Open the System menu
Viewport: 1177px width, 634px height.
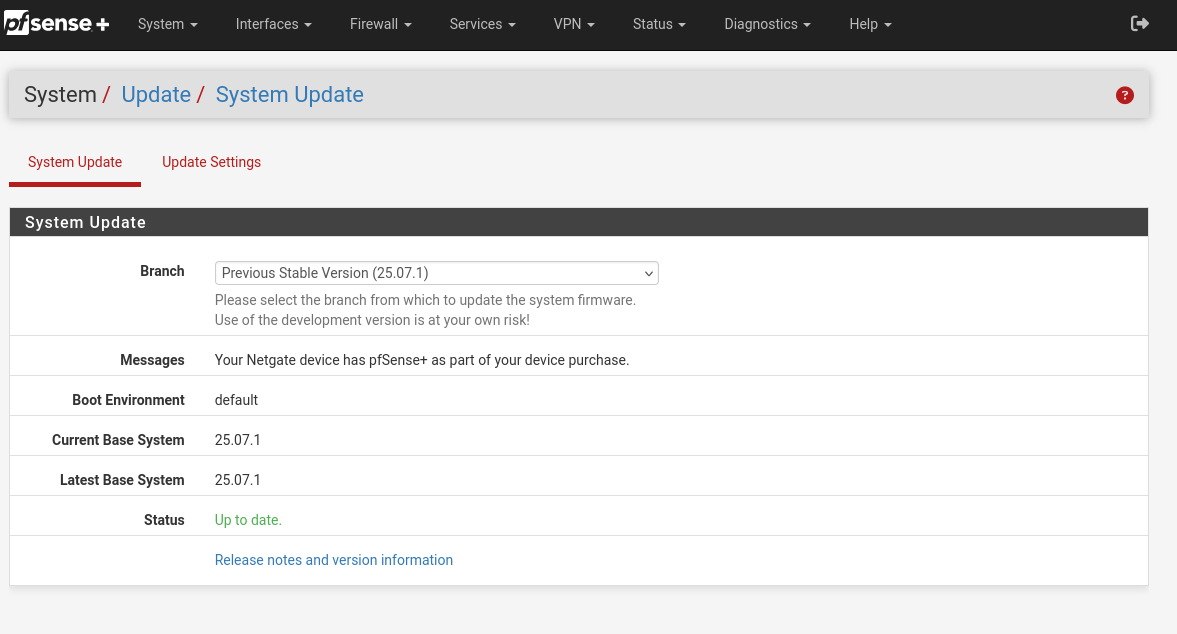[167, 24]
